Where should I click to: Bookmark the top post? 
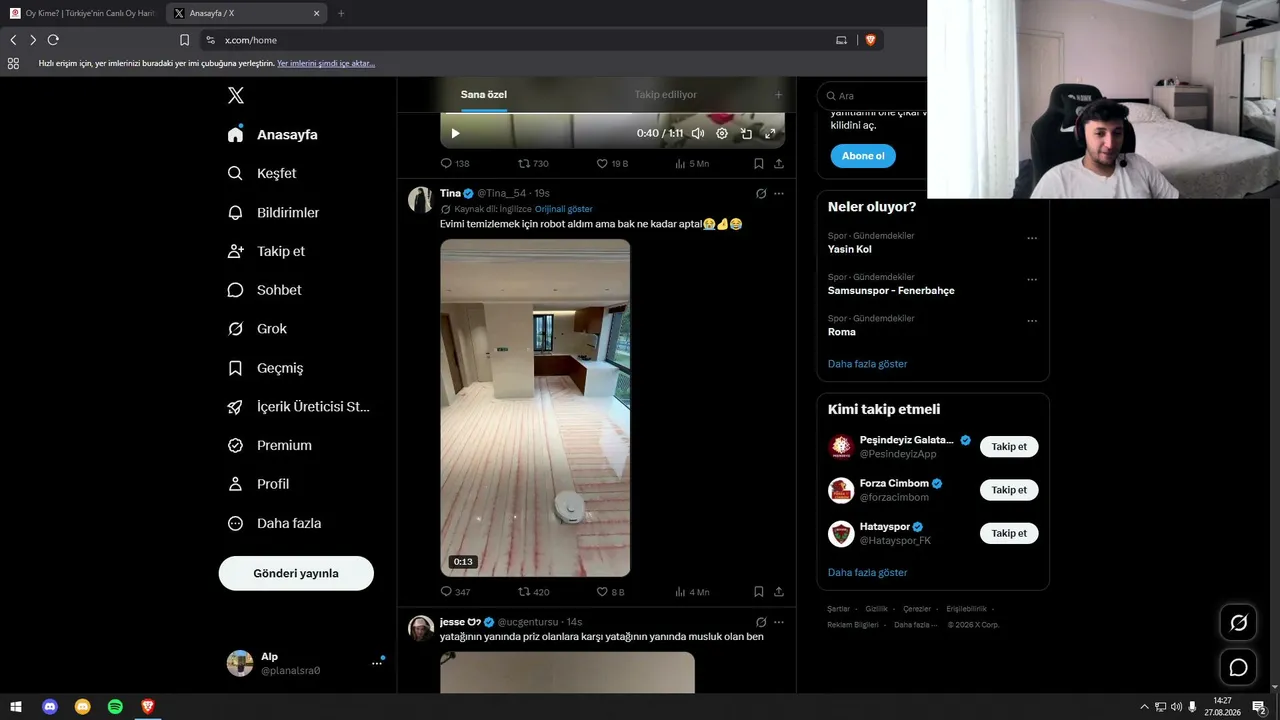pyautogui.click(x=759, y=163)
